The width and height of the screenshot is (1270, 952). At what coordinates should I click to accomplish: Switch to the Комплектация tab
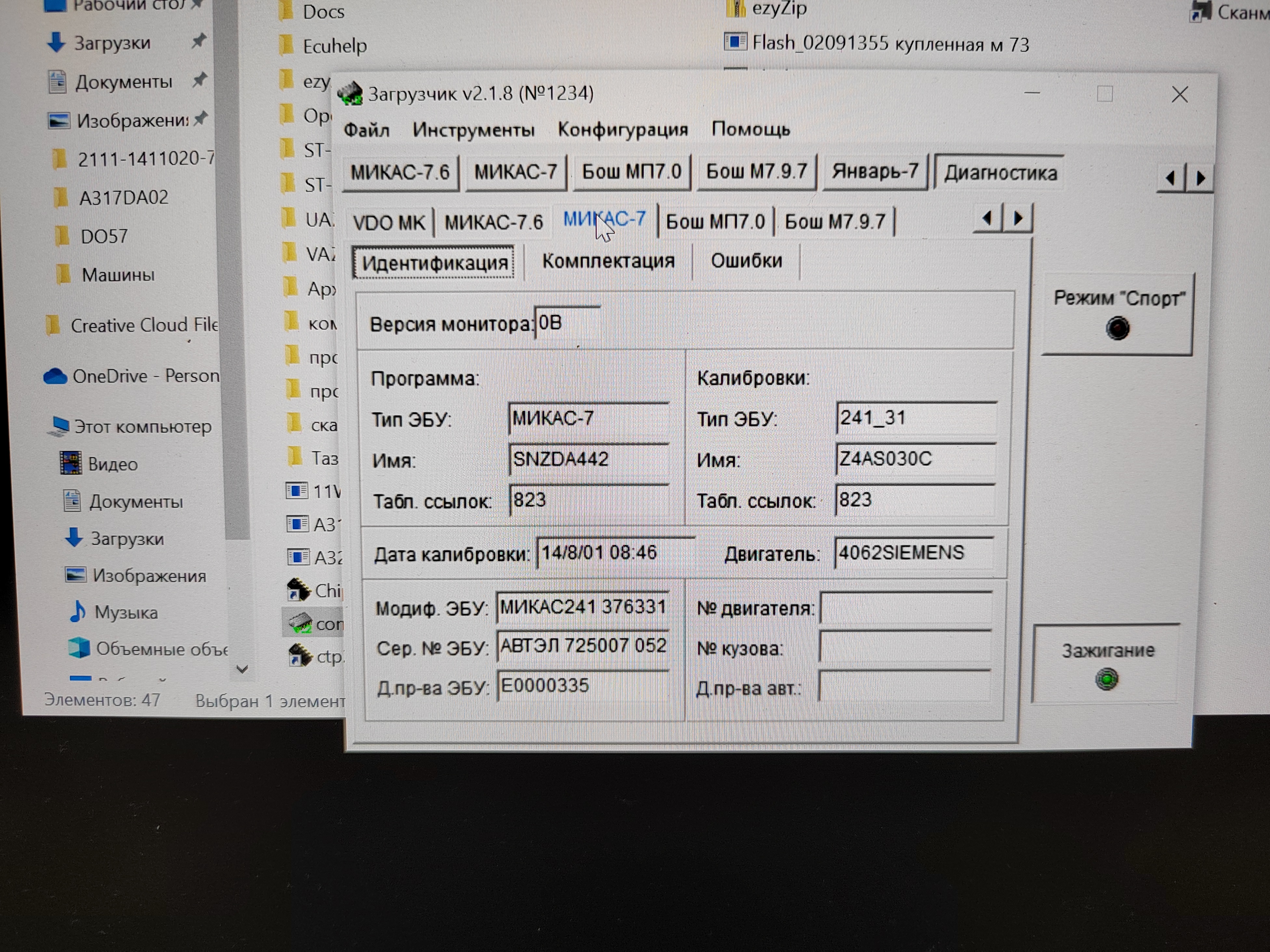click(608, 261)
